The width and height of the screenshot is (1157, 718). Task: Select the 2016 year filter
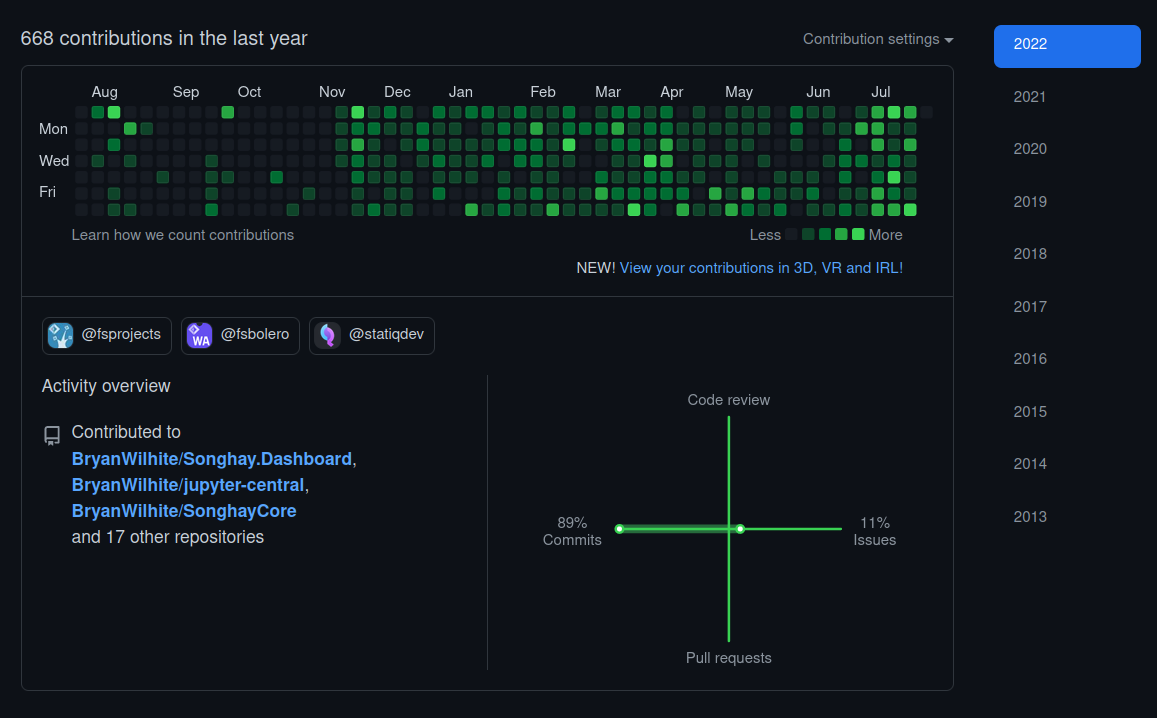point(1029,359)
